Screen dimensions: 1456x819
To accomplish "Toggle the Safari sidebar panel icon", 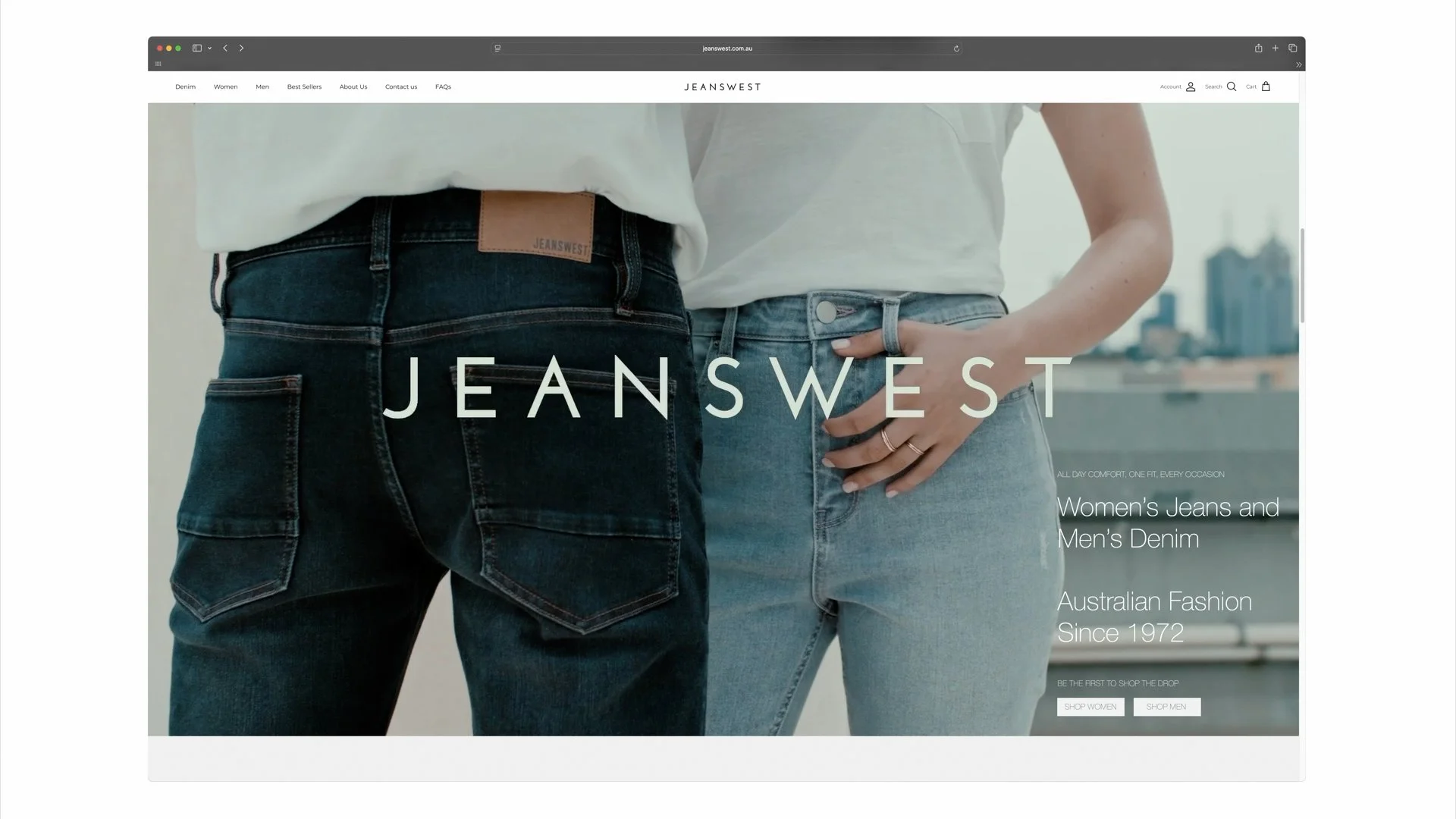I will (196, 48).
